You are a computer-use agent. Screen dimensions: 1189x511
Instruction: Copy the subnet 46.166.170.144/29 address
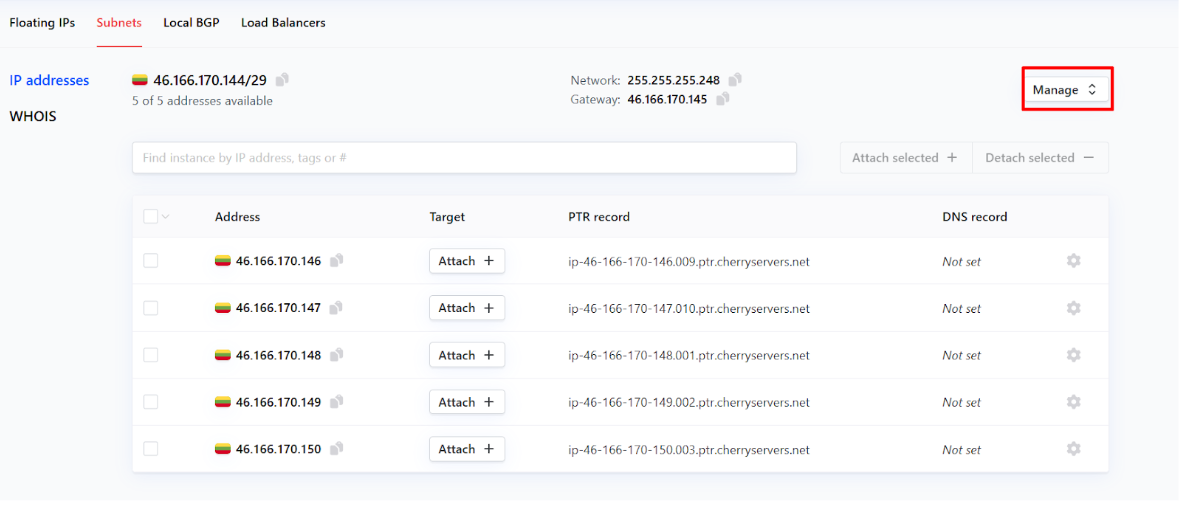click(x=283, y=80)
